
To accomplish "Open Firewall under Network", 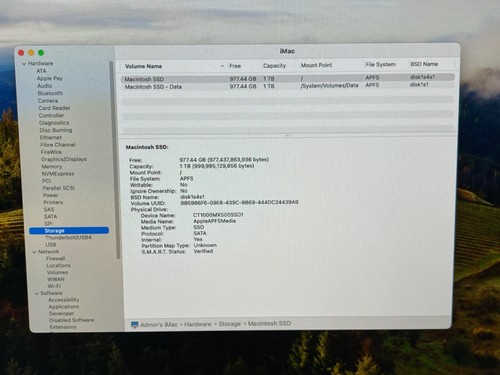I will pyautogui.click(x=56, y=259).
